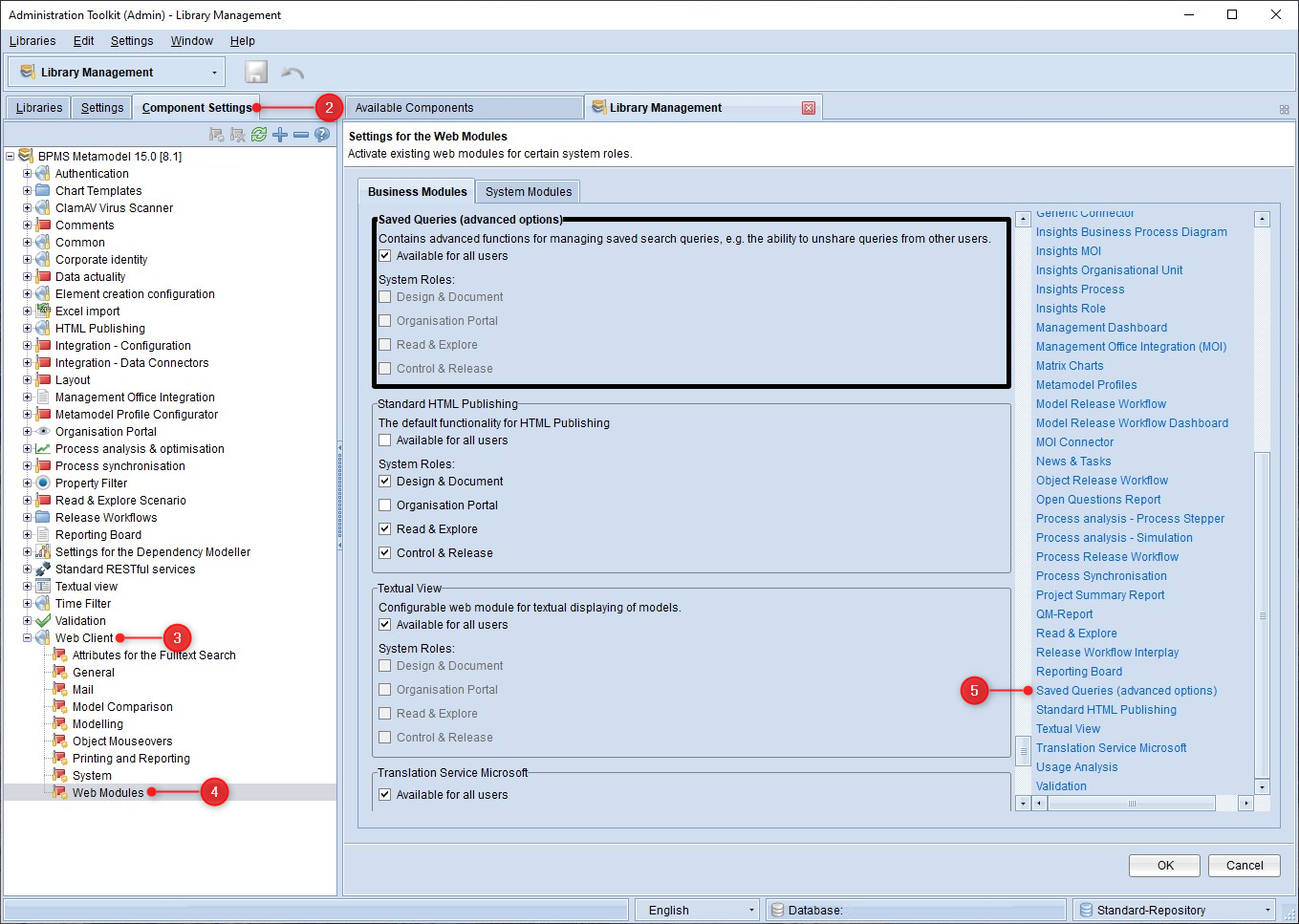Viewport: 1299px width, 924px height.
Task: Toggle Translation Service Microsoft Available for all users
Action: 385,794
